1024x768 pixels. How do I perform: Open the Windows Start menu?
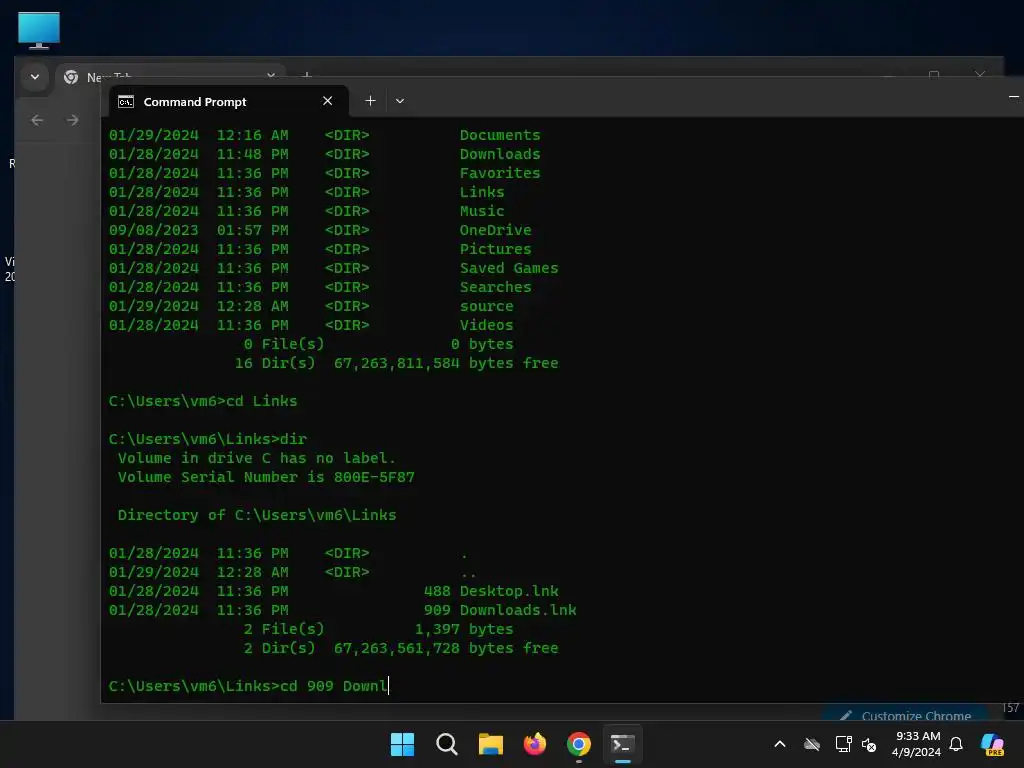(x=402, y=744)
